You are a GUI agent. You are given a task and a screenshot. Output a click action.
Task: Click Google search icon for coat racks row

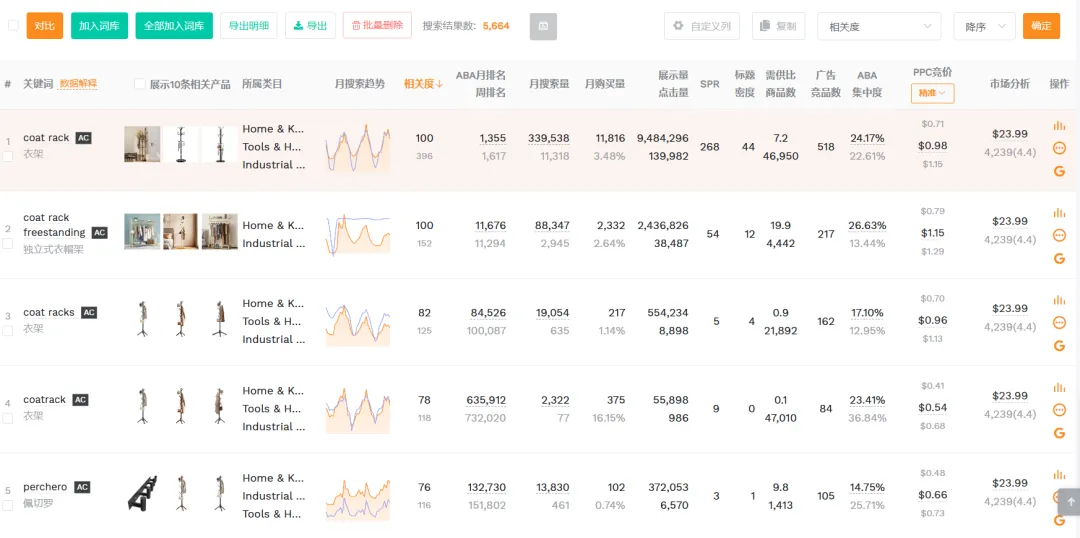click(x=1059, y=345)
